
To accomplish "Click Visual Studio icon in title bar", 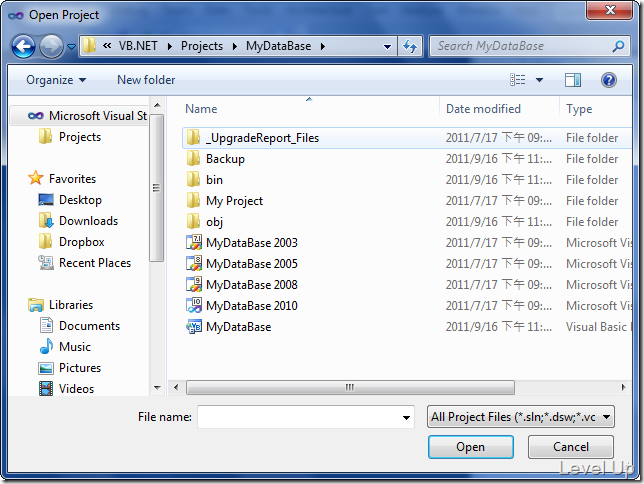I will [x=16, y=15].
